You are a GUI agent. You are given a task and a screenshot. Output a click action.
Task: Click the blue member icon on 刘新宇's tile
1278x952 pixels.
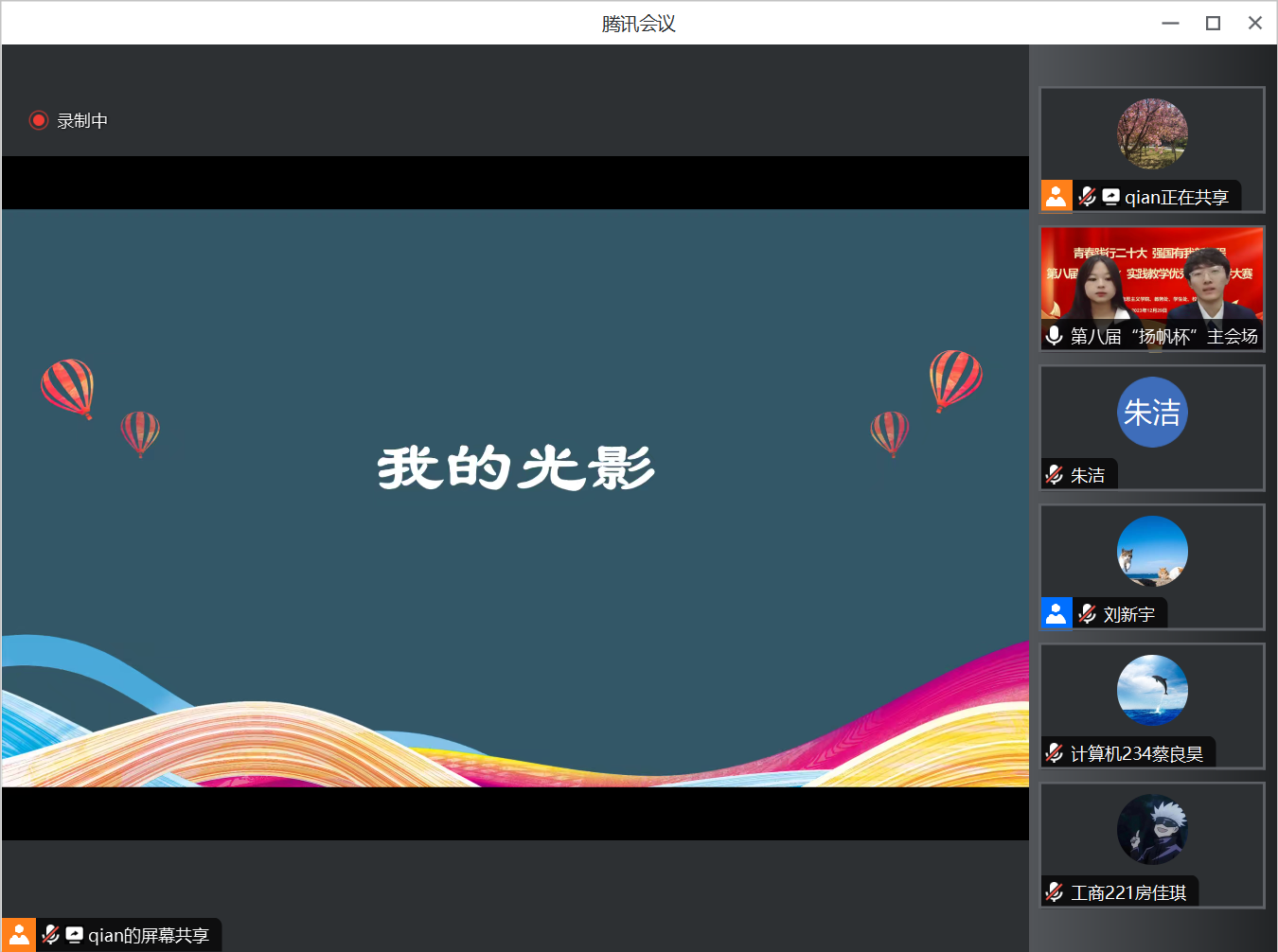pyautogui.click(x=1056, y=613)
